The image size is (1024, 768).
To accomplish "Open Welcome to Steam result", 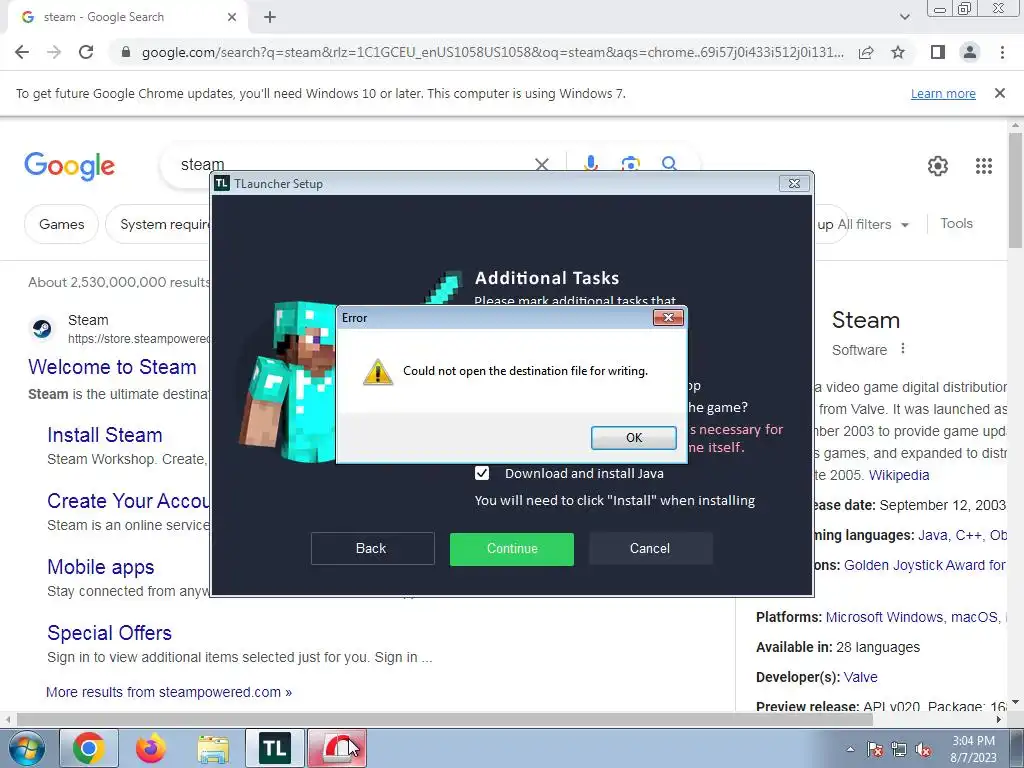I will coord(112,367).
